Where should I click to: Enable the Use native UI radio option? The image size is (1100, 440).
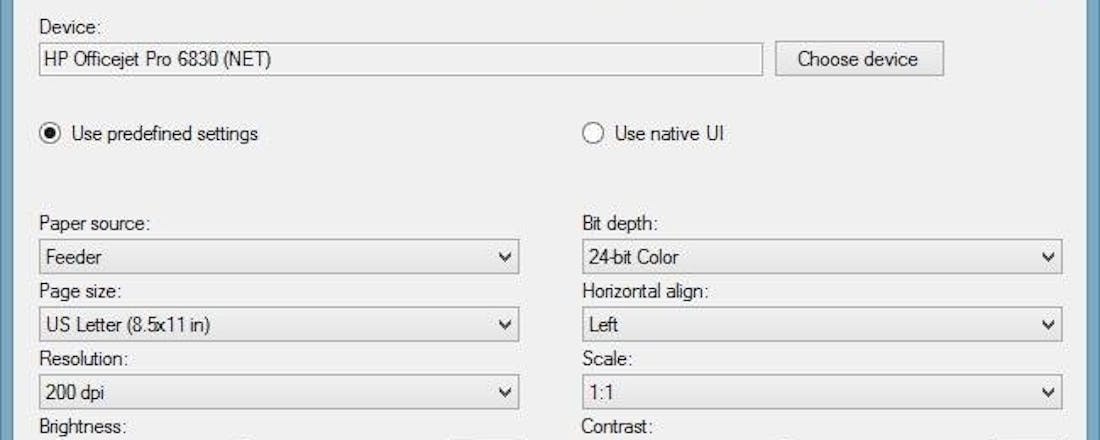click(x=594, y=133)
